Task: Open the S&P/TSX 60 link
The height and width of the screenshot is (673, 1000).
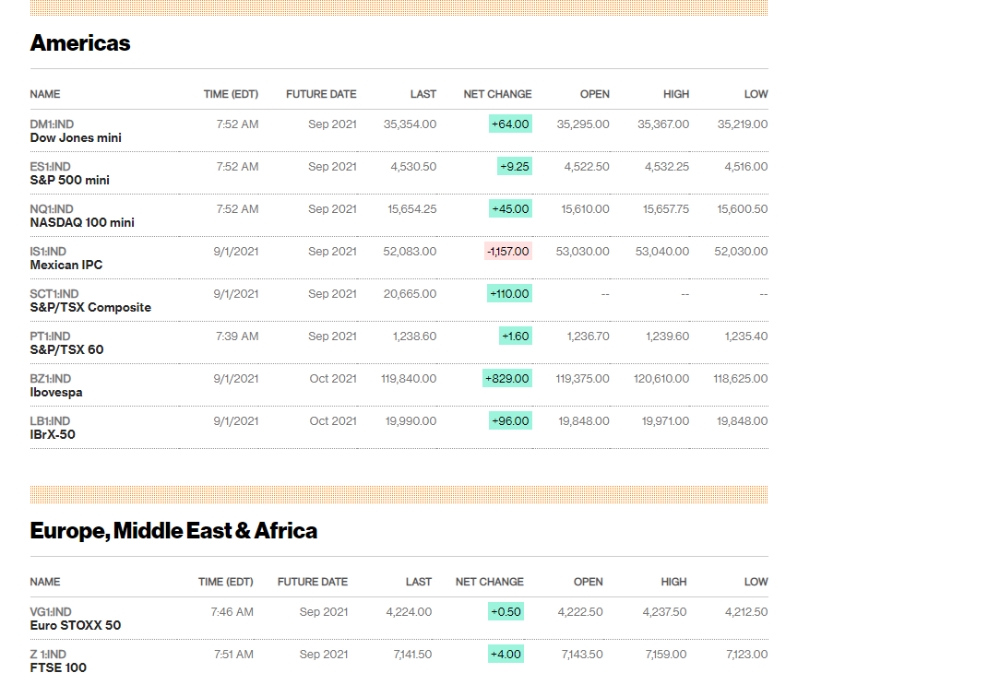Action: tap(67, 350)
